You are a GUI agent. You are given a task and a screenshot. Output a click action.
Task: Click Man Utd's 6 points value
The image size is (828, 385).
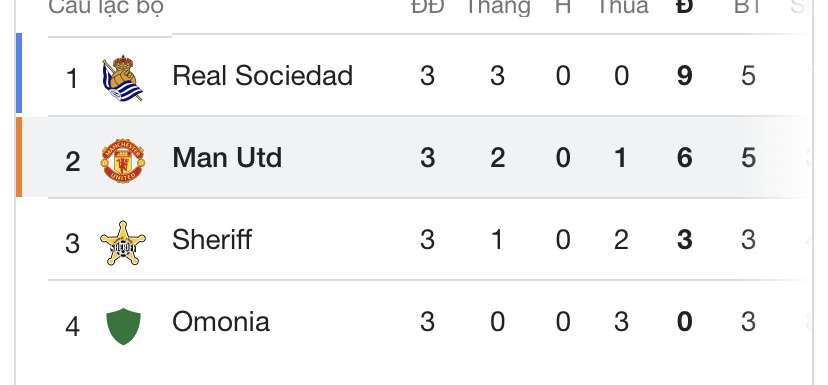pyautogui.click(x=684, y=158)
